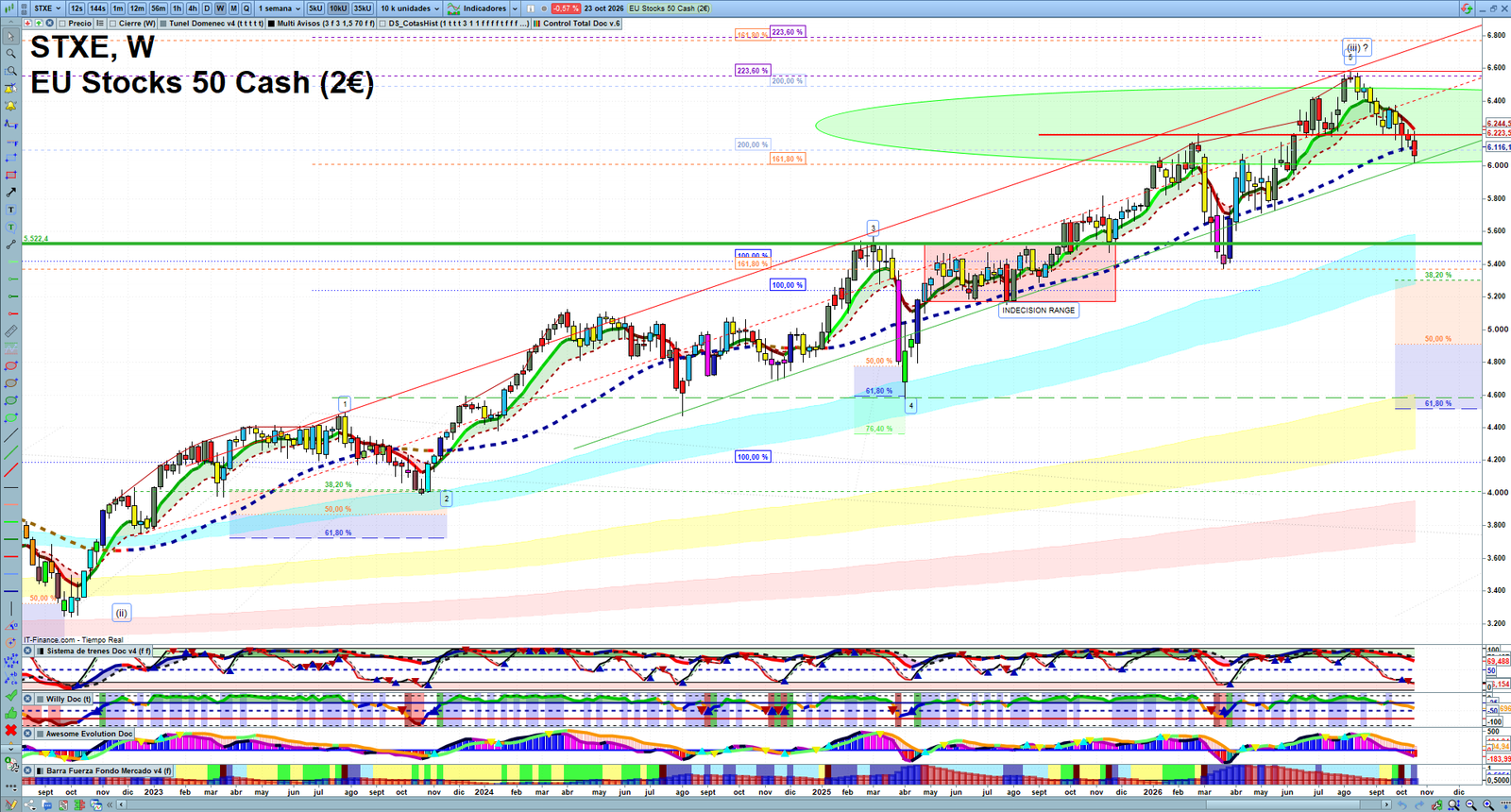The height and width of the screenshot is (812, 1511).
Task: Select the red ellipse drawing tool
Action: click(x=10, y=365)
